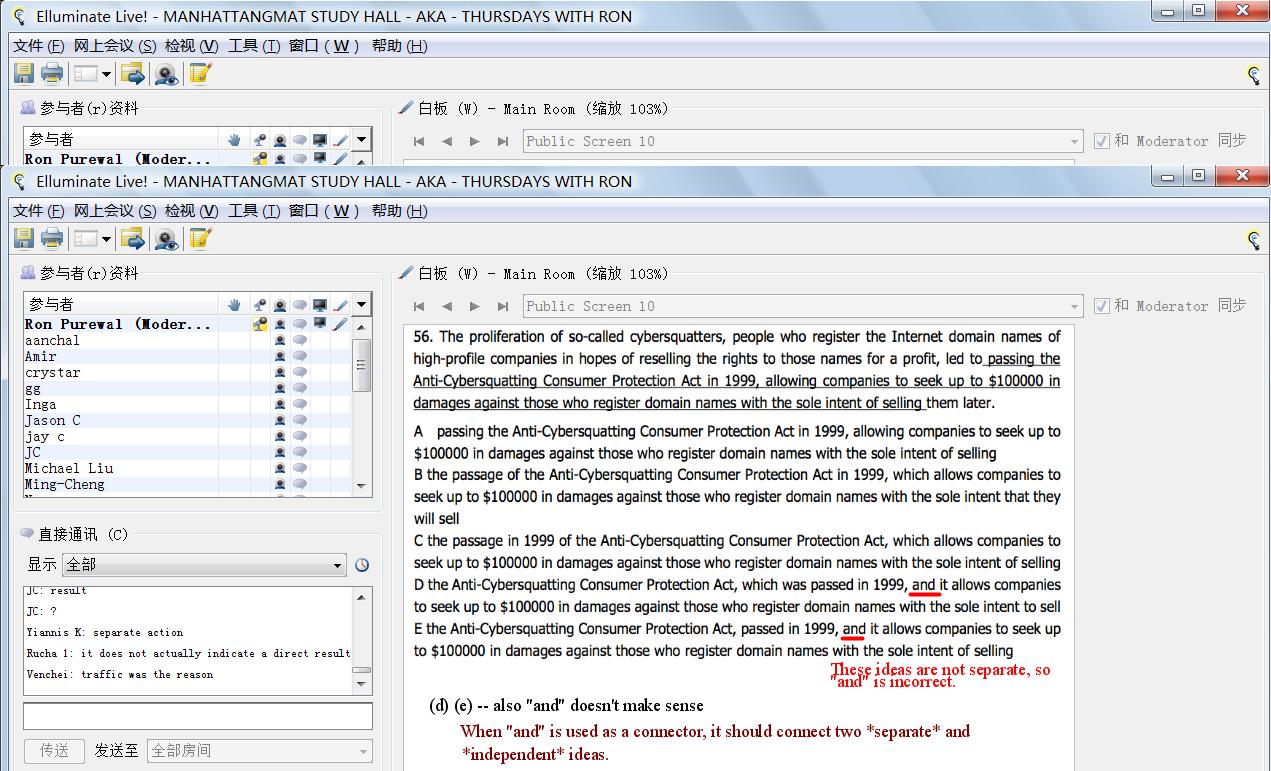Click the webcam preview icon in front window toolbar
This screenshot has height=771, width=1271.
pyautogui.click(x=166, y=238)
